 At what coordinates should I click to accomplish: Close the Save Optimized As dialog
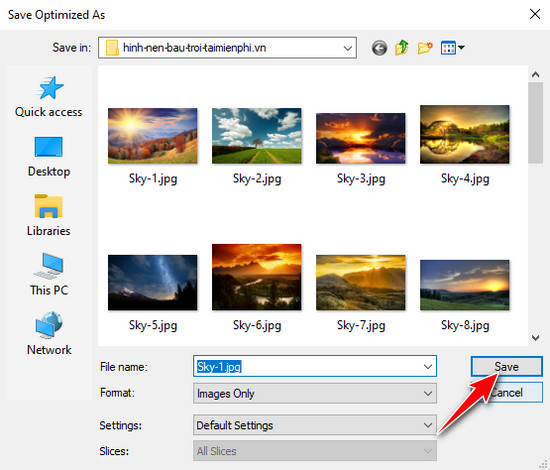[x=535, y=14]
